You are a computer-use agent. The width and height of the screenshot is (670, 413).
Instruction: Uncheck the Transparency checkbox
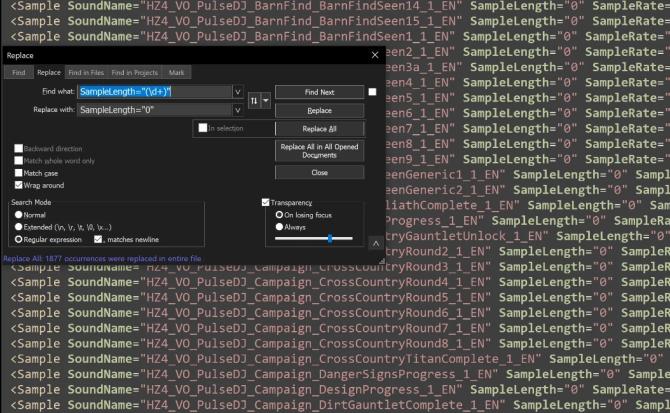pyautogui.click(x=266, y=202)
